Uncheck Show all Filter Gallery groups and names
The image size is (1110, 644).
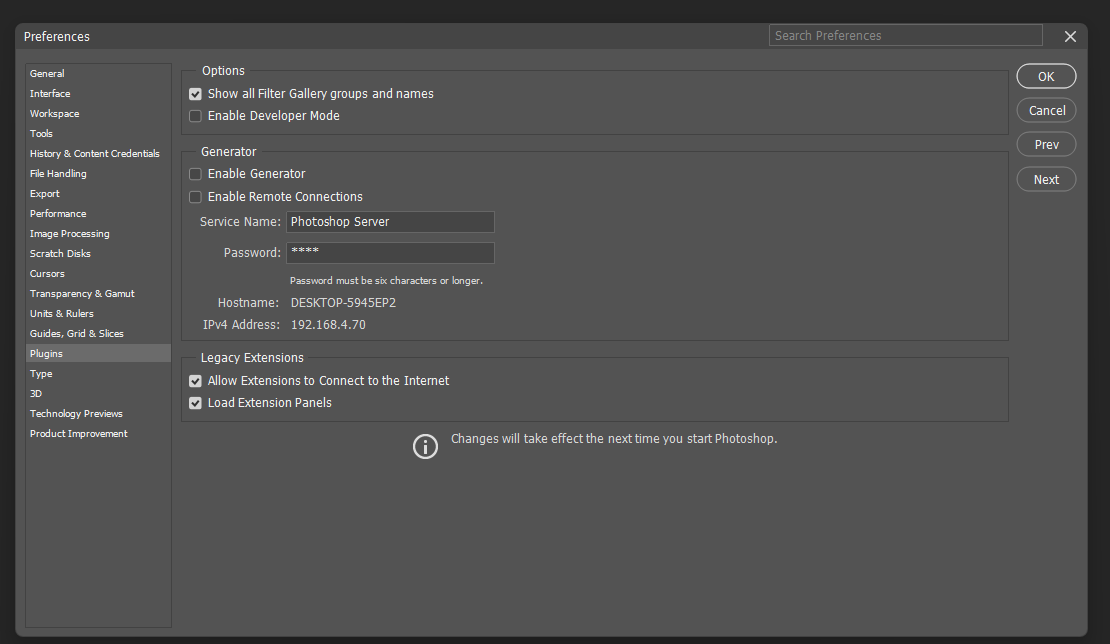[195, 93]
